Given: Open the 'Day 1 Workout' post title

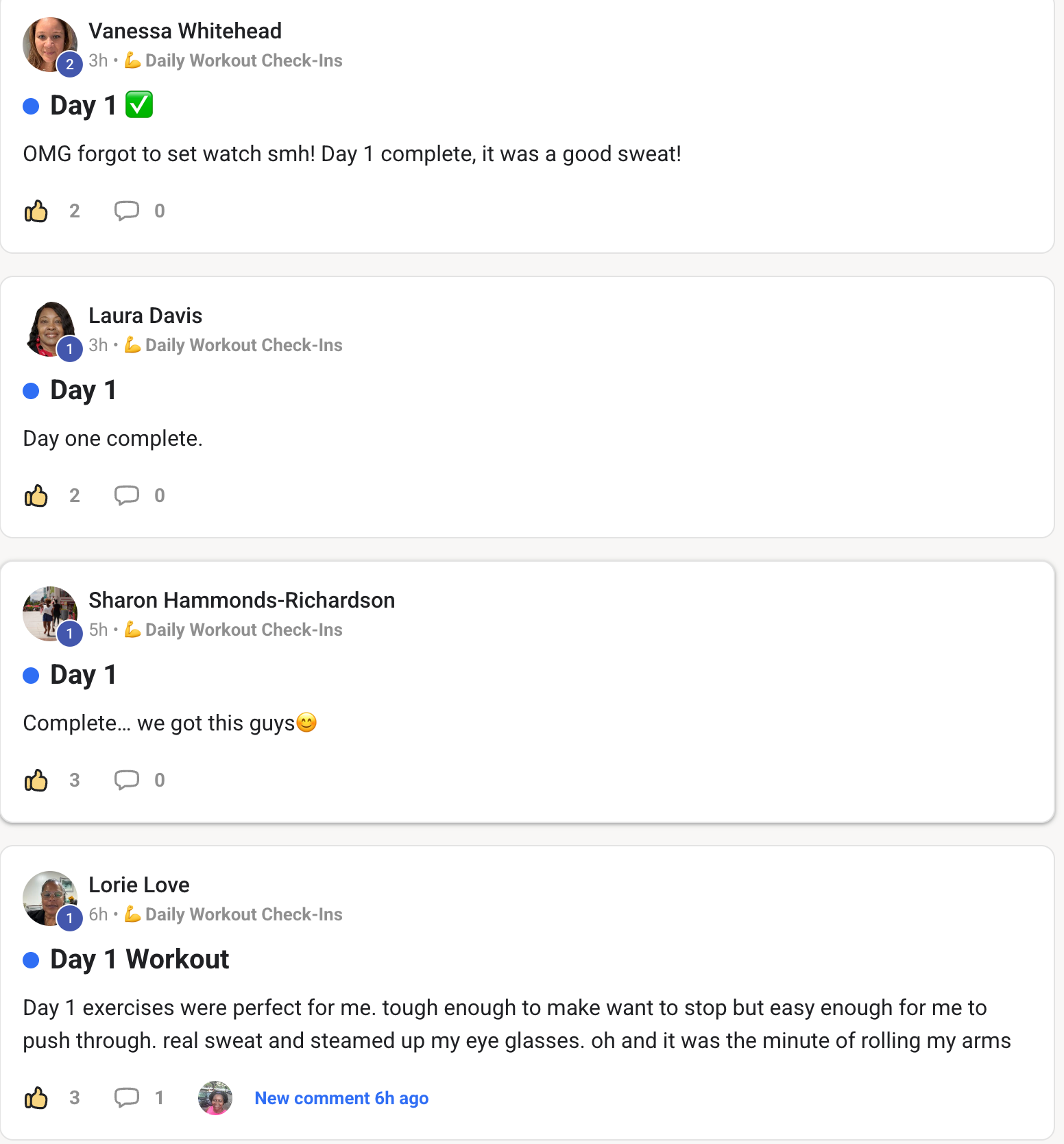Looking at the screenshot, I should (139, 960).
